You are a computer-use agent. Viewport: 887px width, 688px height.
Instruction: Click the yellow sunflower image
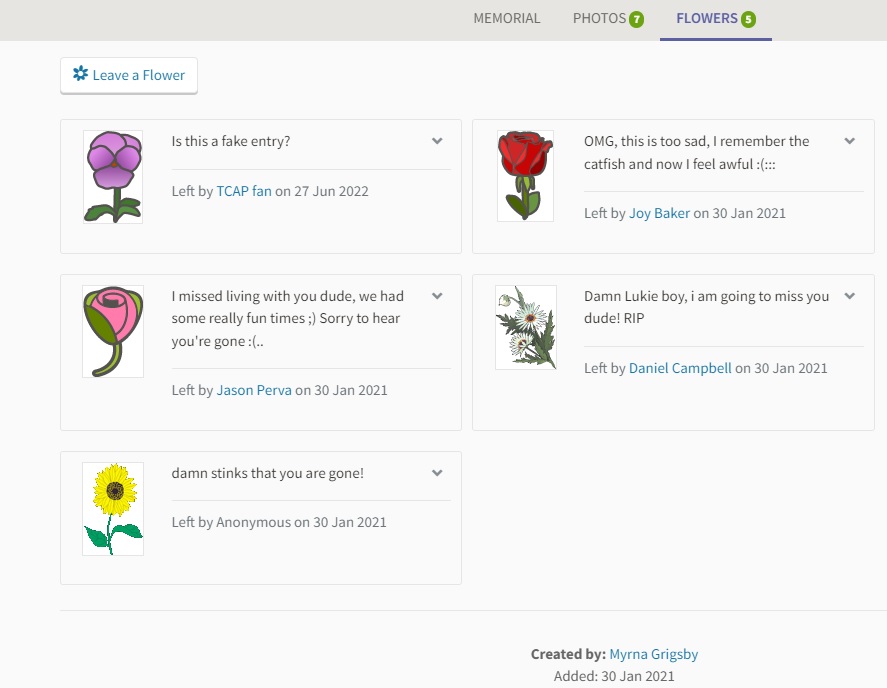click(x=113, y=509)
